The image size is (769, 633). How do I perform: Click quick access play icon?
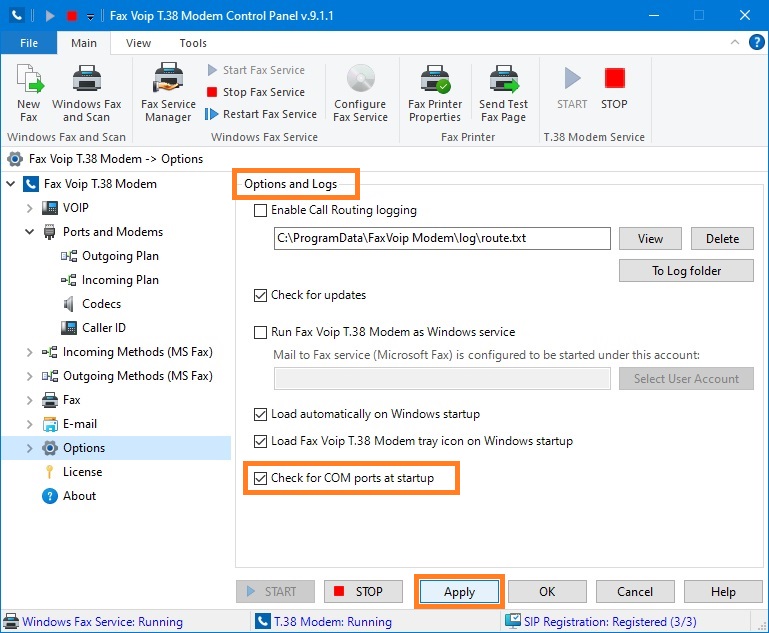pos(50,16)
